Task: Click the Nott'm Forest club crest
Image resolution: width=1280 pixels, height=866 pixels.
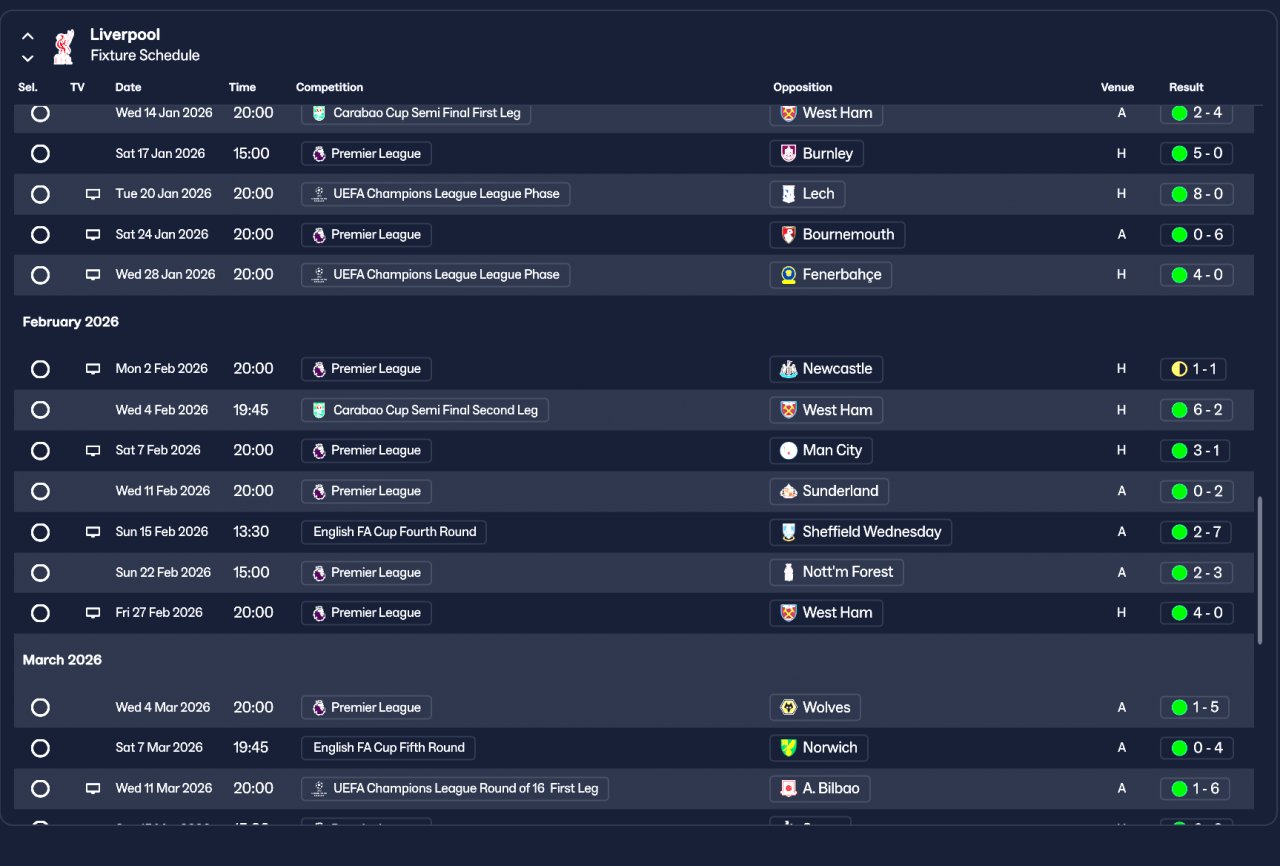Action: [789, 573]
